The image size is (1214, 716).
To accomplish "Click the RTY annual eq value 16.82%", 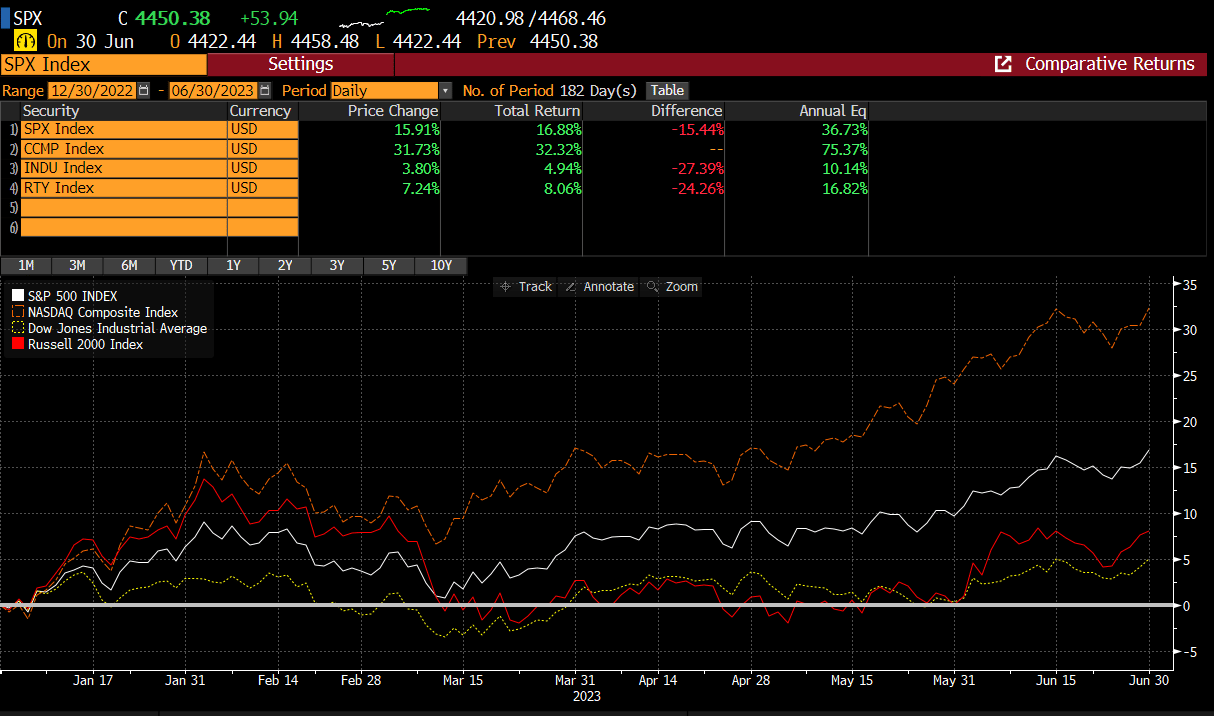I will pyautogui.click(x=843, y=188).
